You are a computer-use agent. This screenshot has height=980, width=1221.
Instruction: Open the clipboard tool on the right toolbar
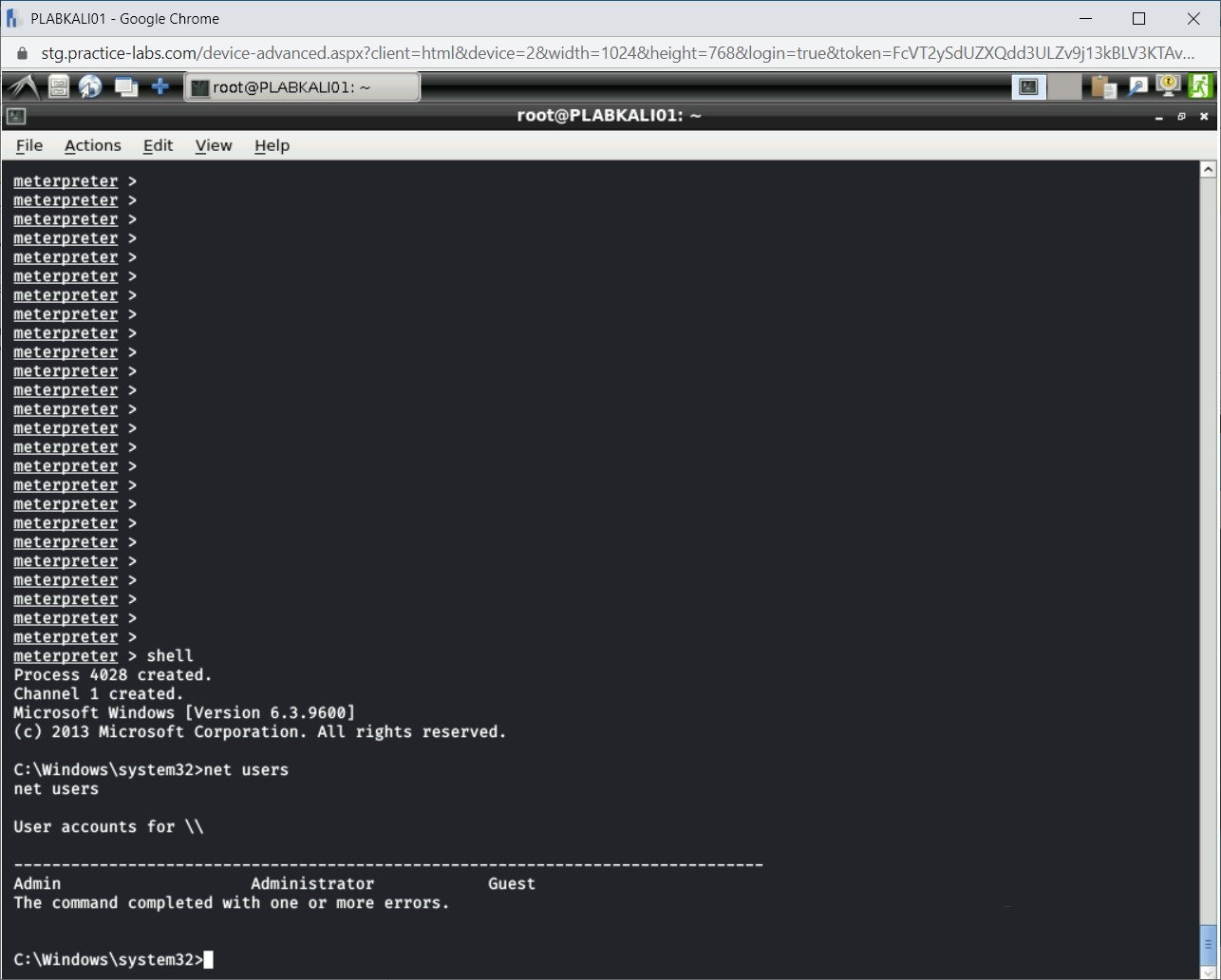pos(1101,85)
